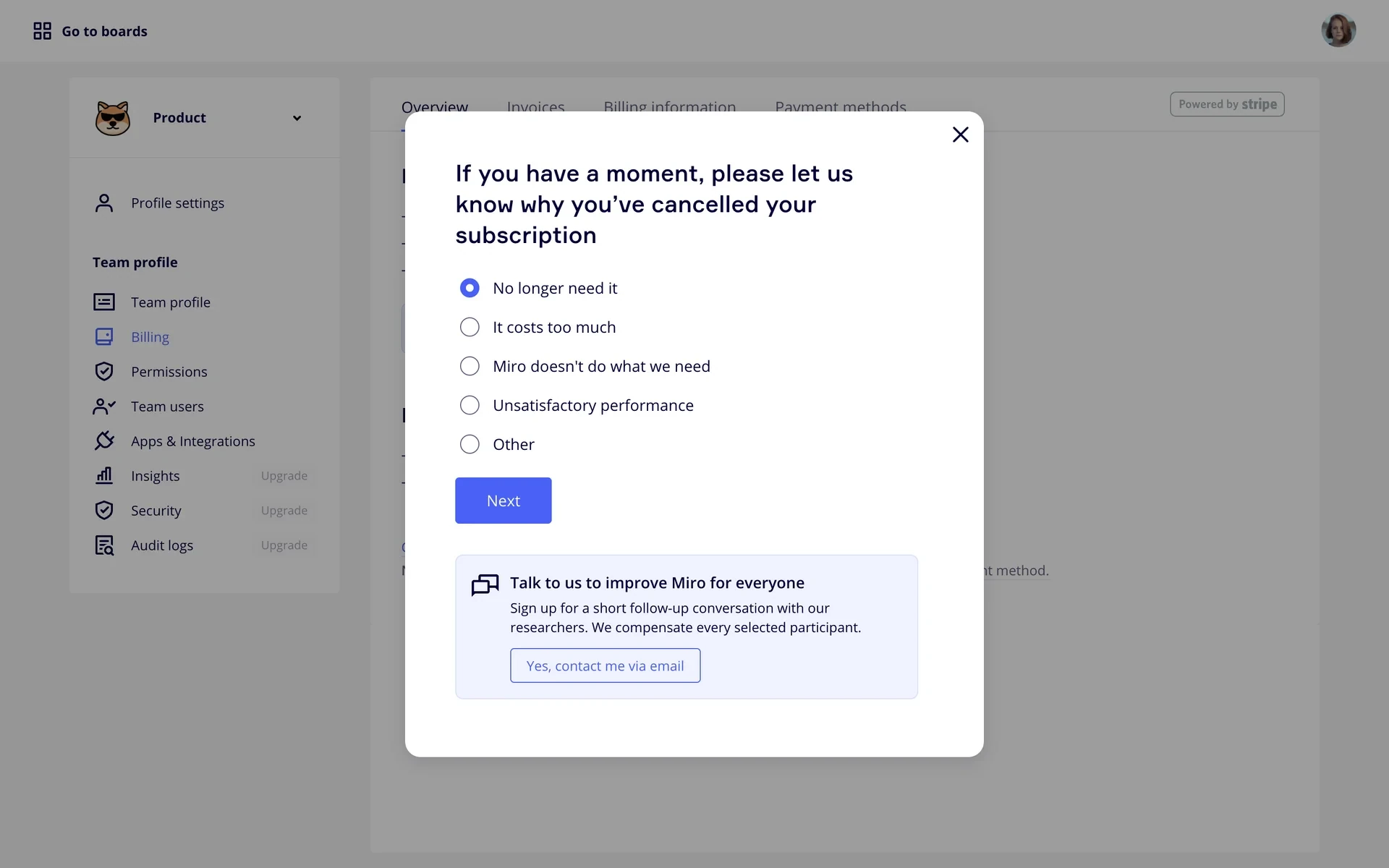Switch to Payment methods tab
Viewport: 1389px width, 868px height.
[x=841, y=106]
